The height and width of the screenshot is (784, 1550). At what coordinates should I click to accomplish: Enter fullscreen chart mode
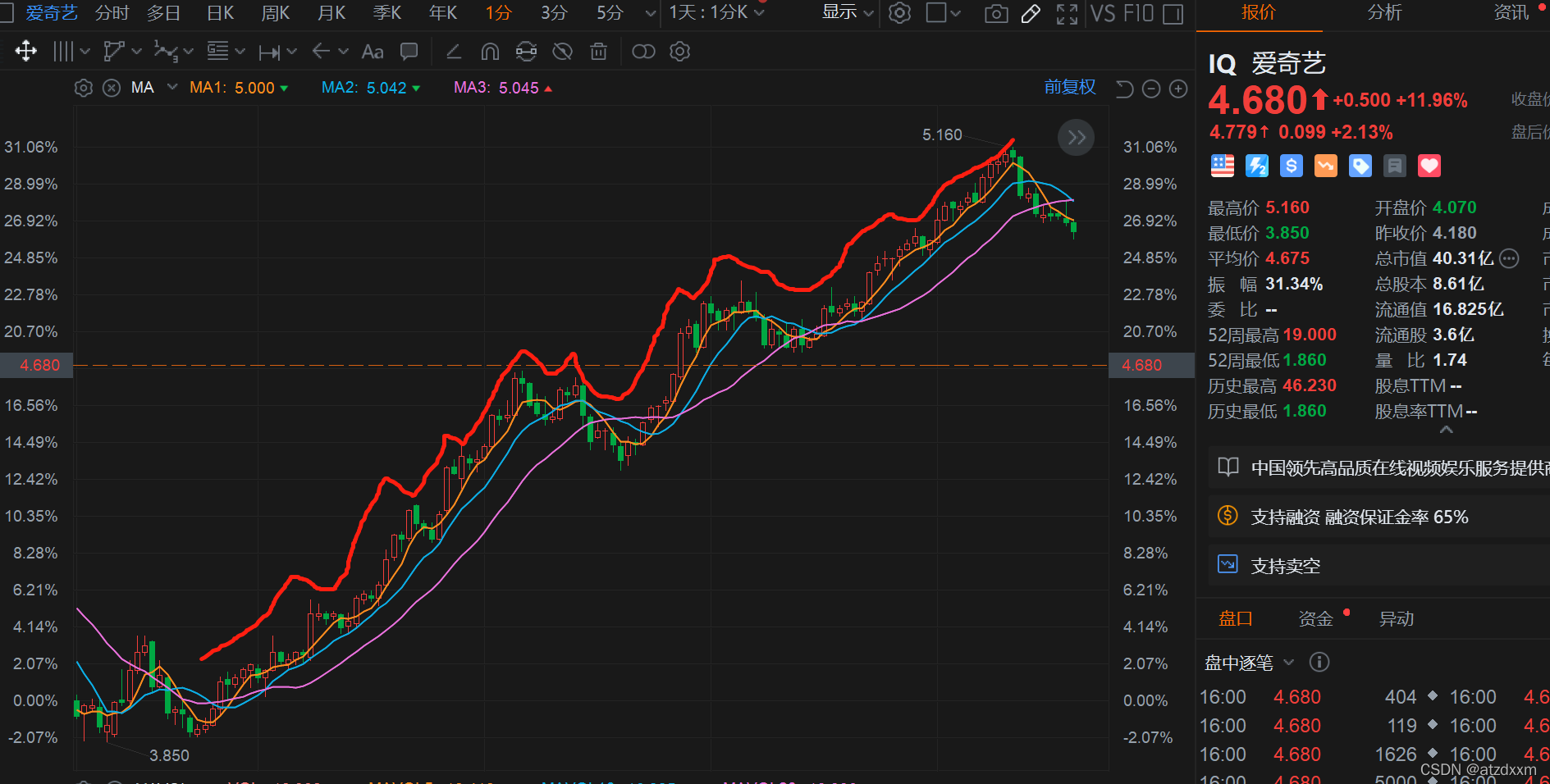point(1067,14)
